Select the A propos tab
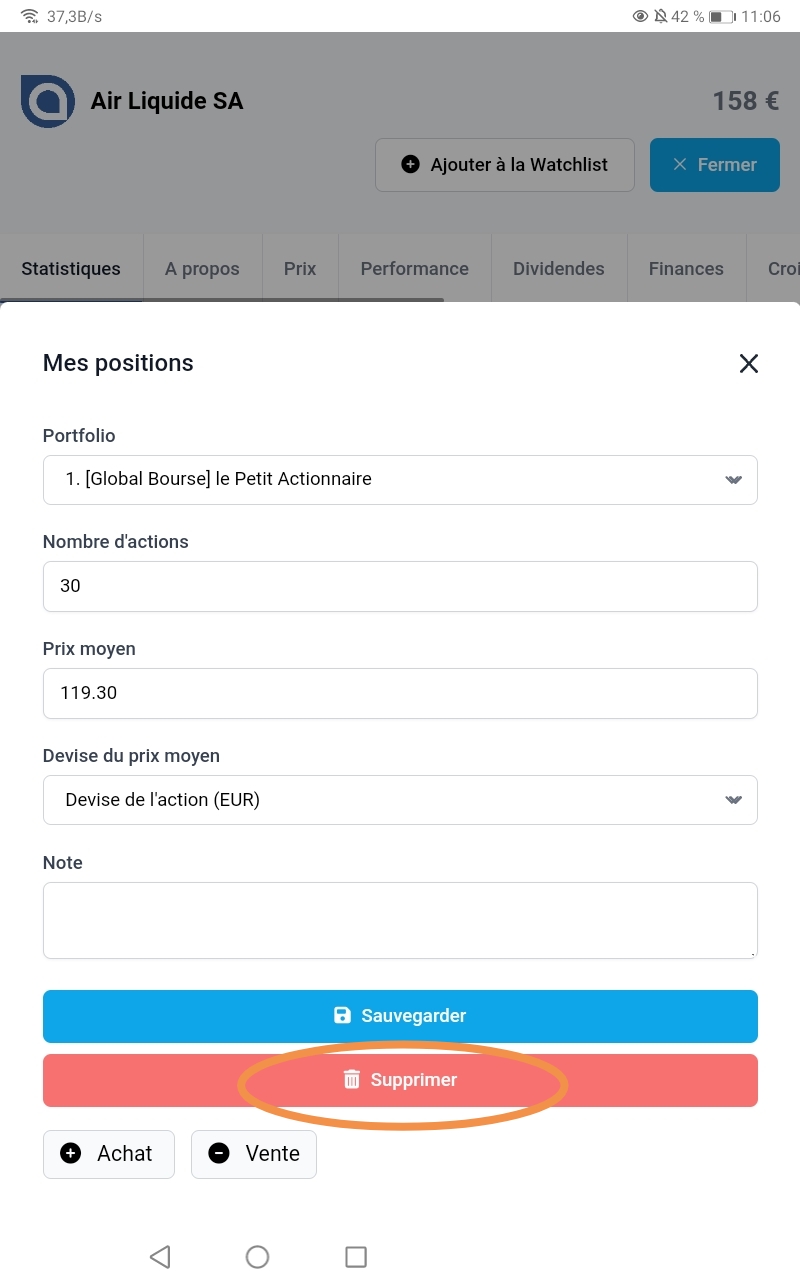Viewport: 800px width, 1280px height. 202,268
